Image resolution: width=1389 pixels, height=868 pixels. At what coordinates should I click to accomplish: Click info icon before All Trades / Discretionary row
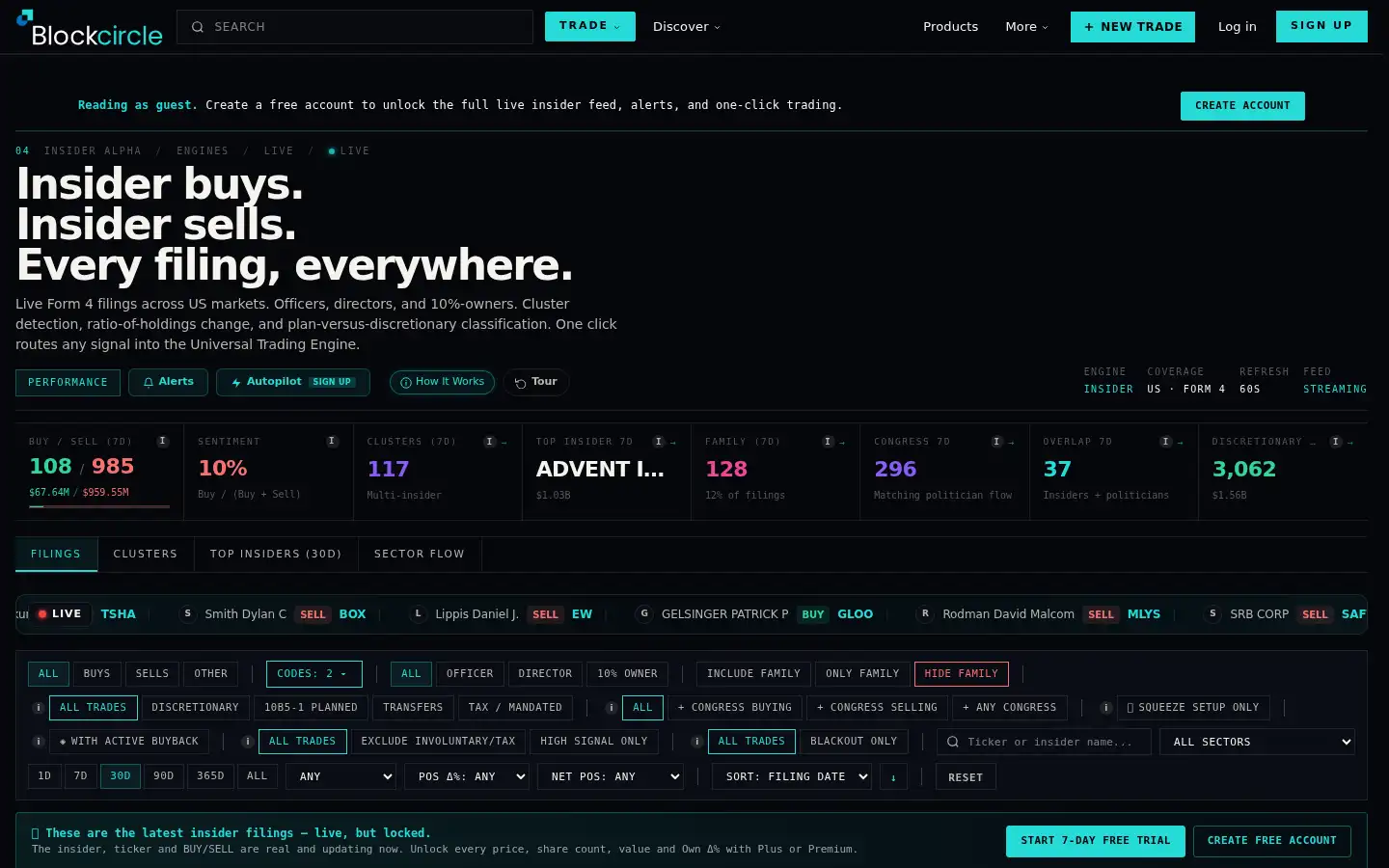[x=39, y=708]
